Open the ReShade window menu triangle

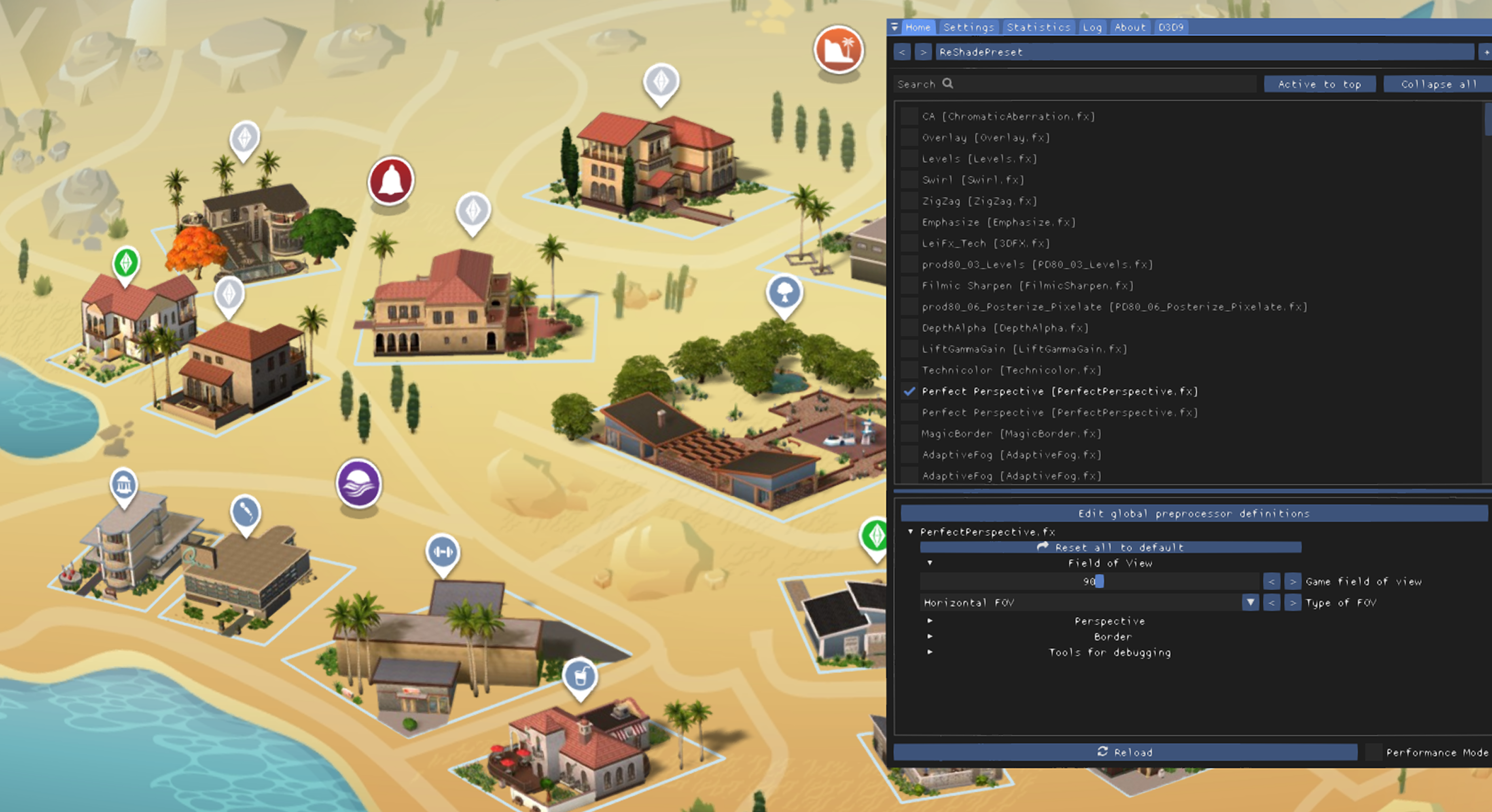894,27
